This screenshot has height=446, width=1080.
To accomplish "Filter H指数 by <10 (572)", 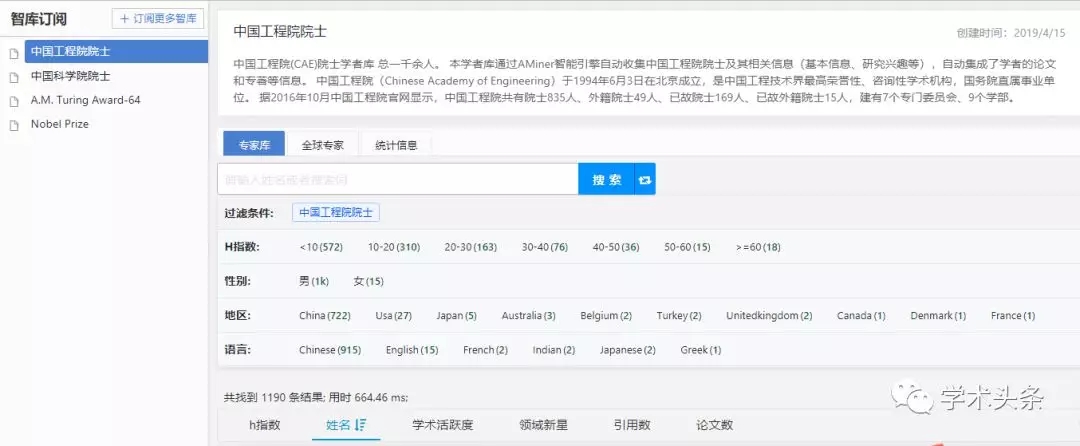I will [x=321, y=247].
